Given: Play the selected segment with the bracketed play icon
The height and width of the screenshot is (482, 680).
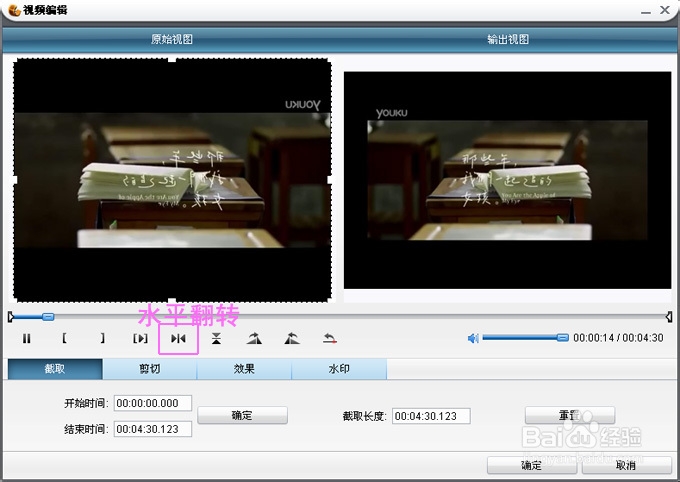Looking at the screenshot, I should [x=140, y=338].
